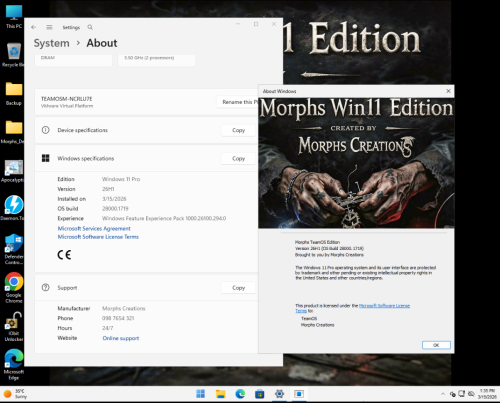Open the Daemon Tools desktop shortcut
This screenshot has height=403, width=500.
coord(14,208)
